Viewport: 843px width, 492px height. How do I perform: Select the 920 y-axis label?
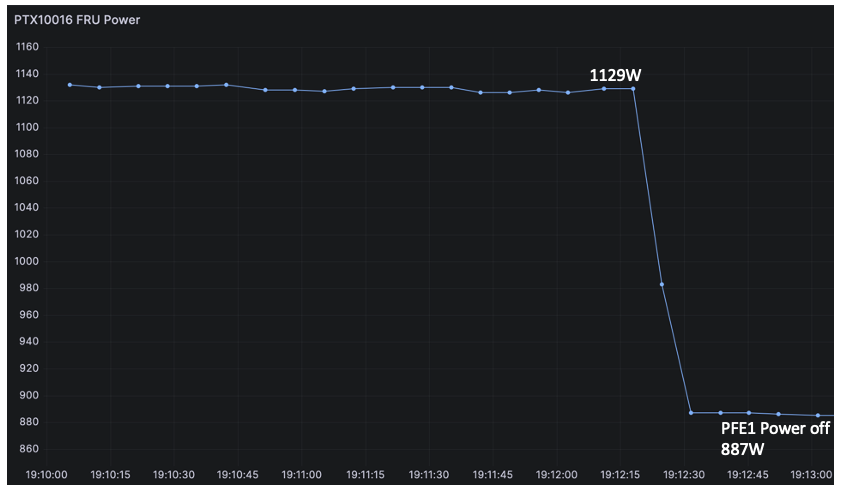[30, 368]
